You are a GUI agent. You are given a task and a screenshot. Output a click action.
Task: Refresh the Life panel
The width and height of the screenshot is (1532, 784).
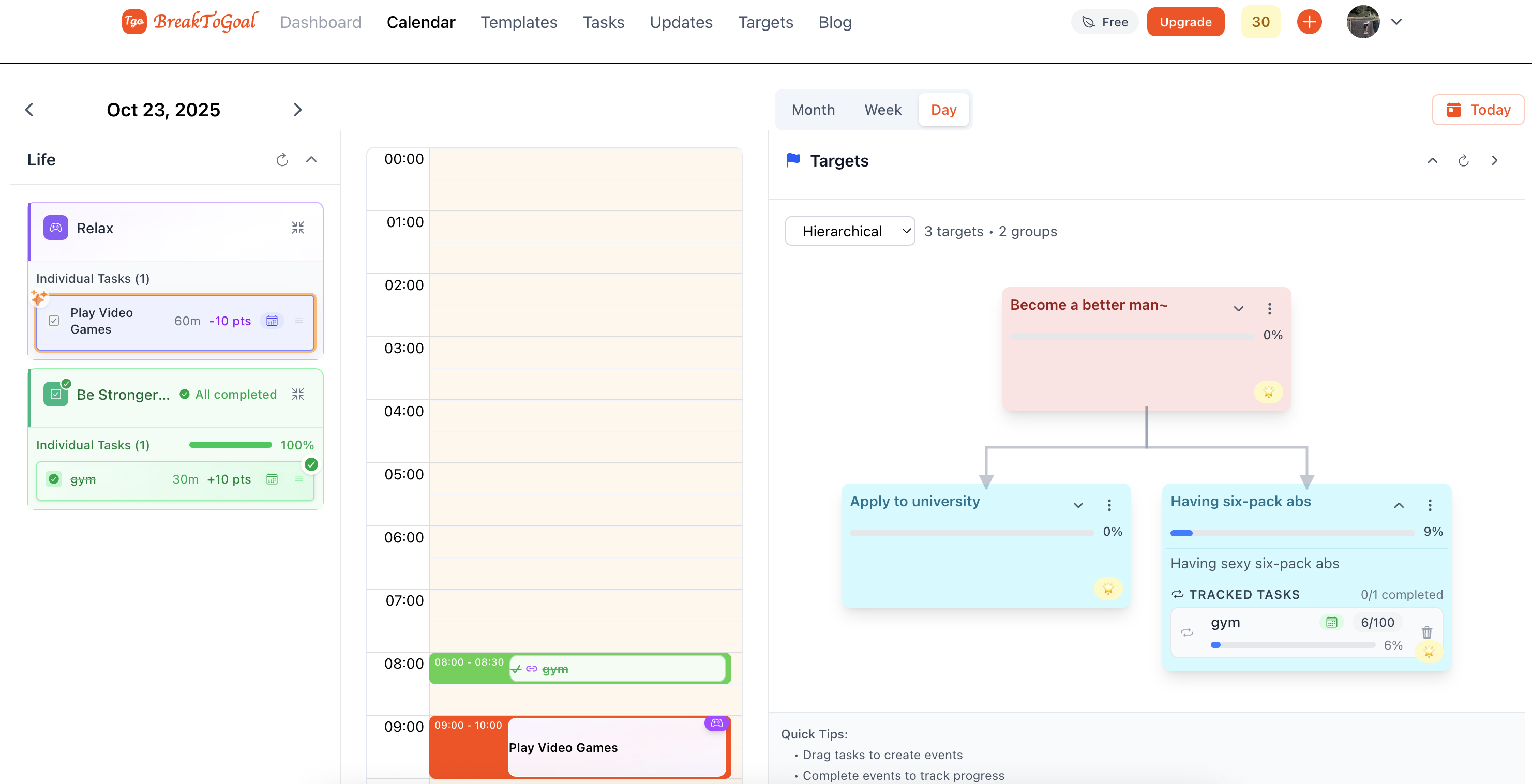(x=282, y=159)
